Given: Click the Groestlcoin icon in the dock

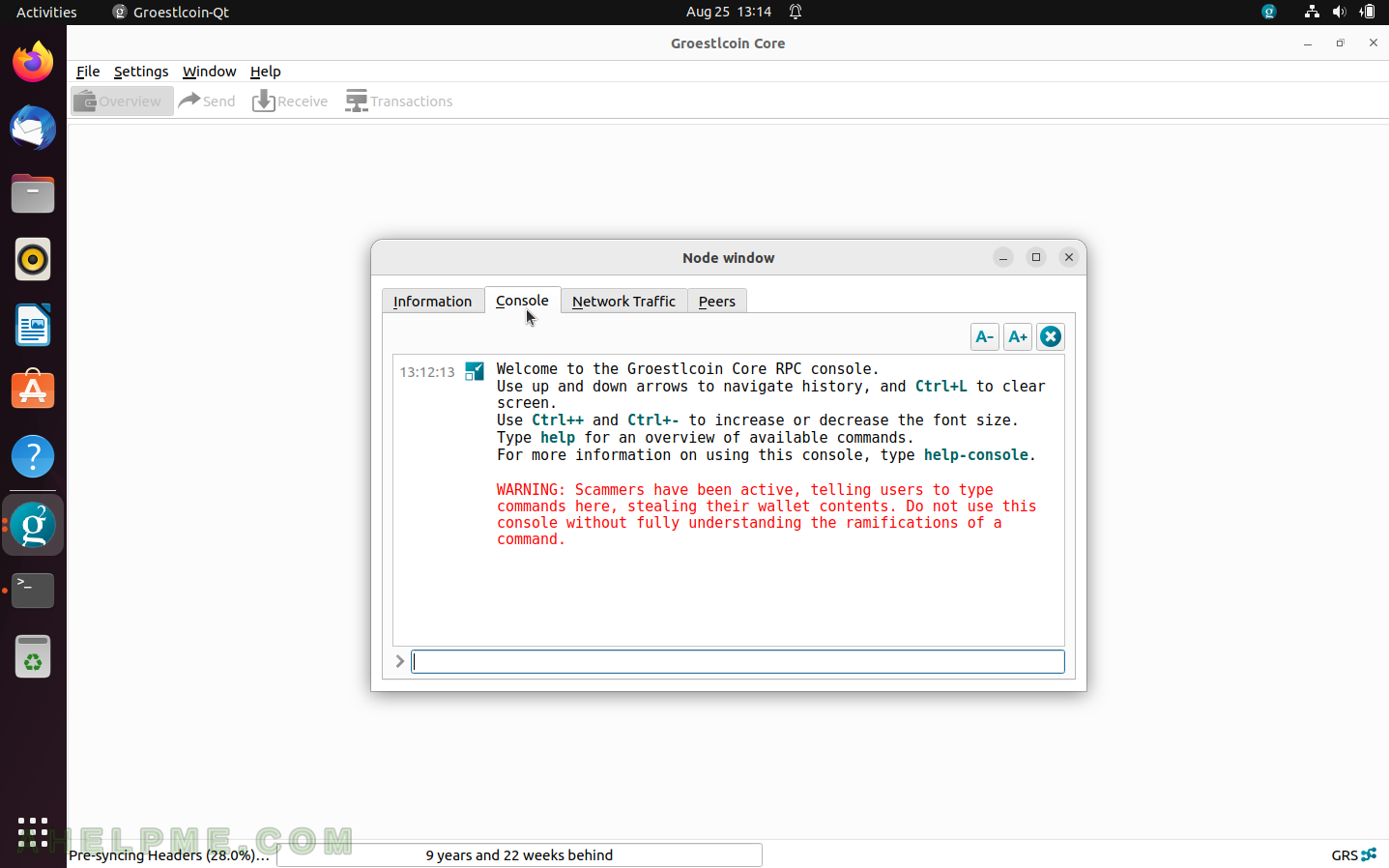Looking at the screenshot, I should click(33, 525).
